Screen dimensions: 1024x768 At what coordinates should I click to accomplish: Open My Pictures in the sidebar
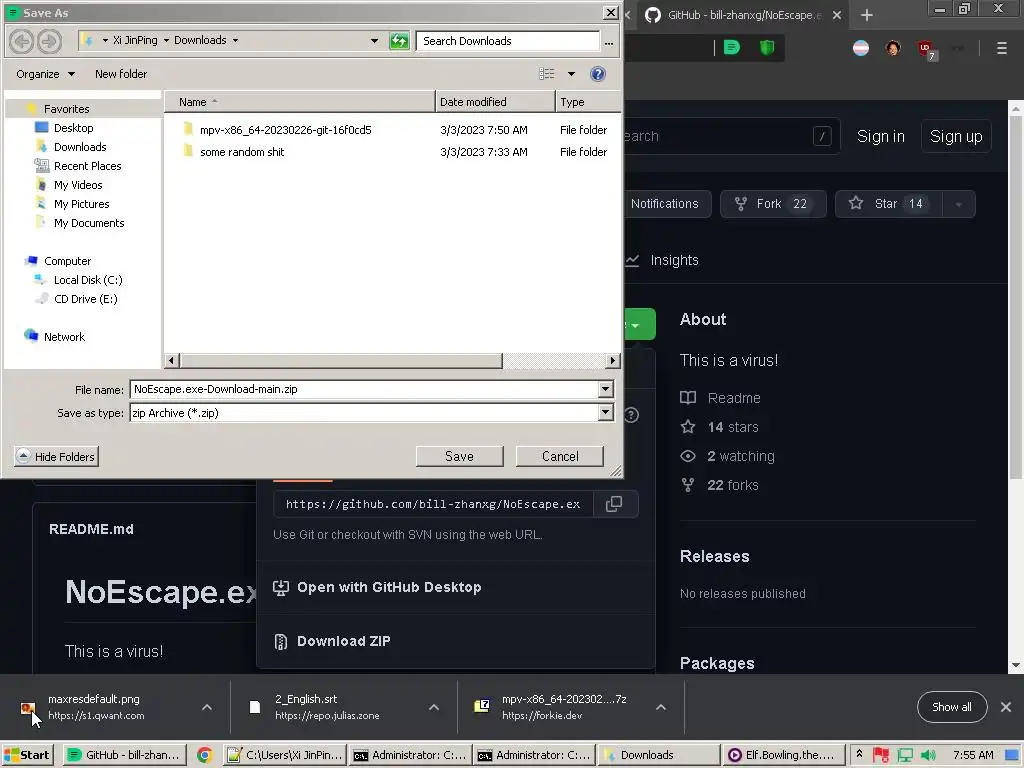coord(81,204)
